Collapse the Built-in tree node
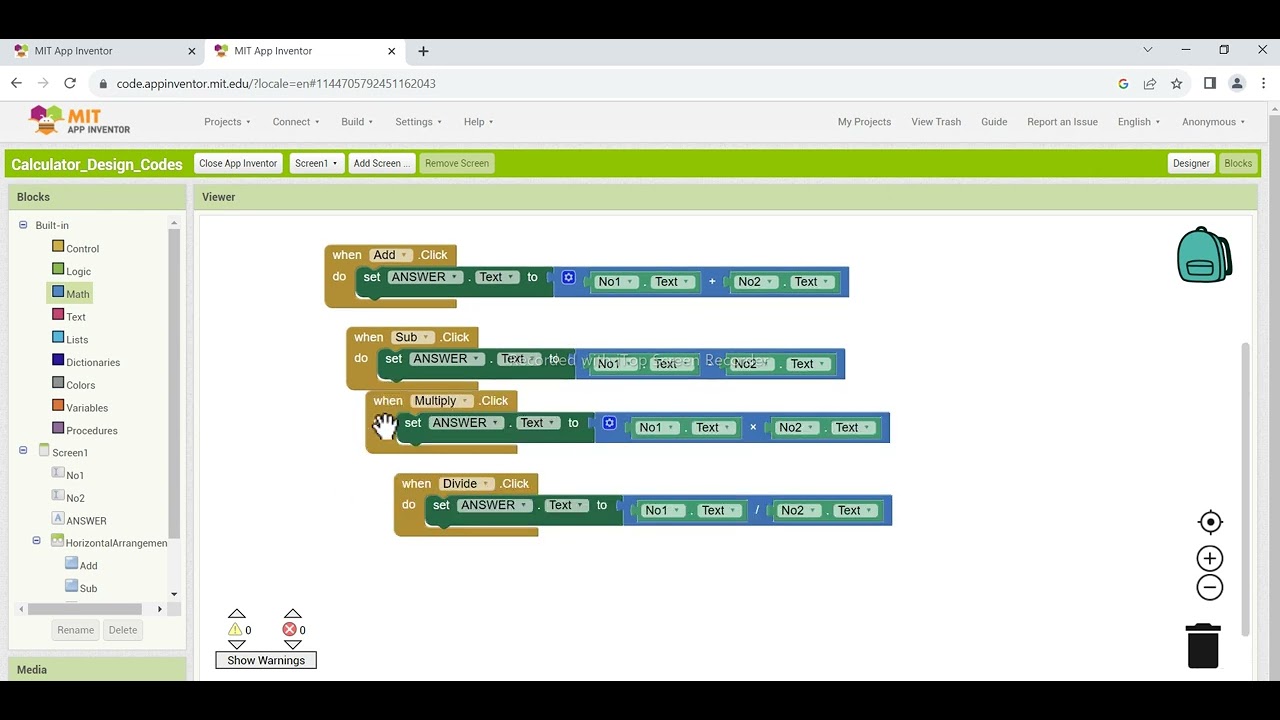1280x720 pixels. coord(23,225)
